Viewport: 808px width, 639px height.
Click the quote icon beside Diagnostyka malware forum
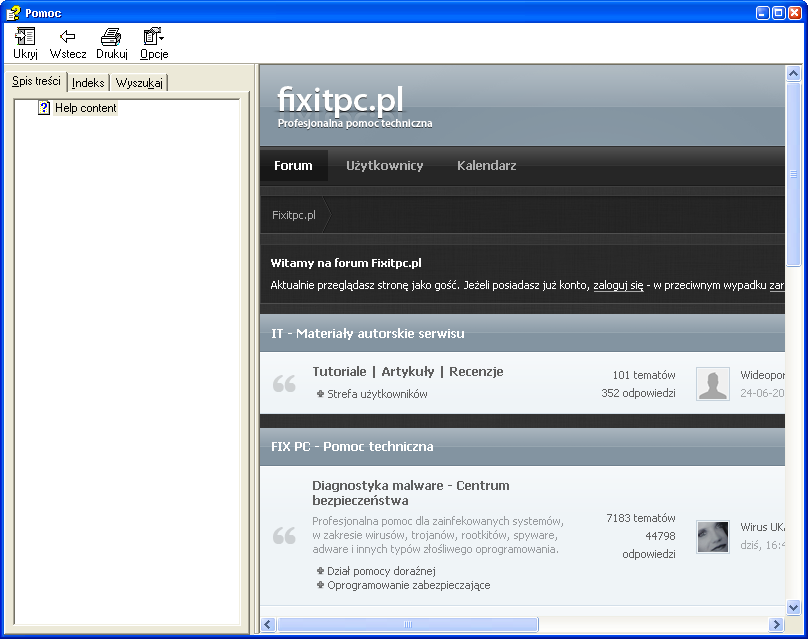click(x=284, y=536)
